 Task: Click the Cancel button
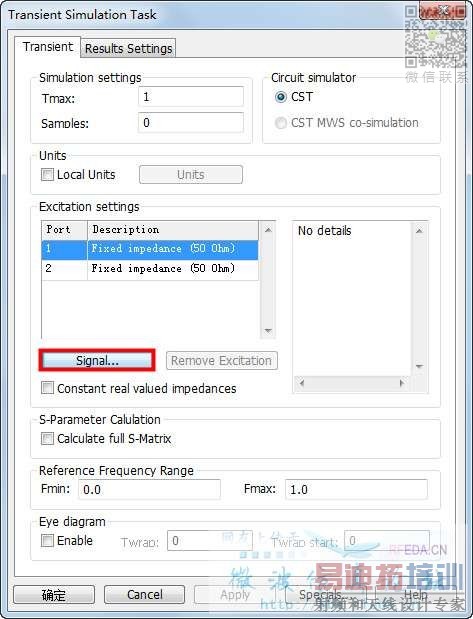point(145,594)
